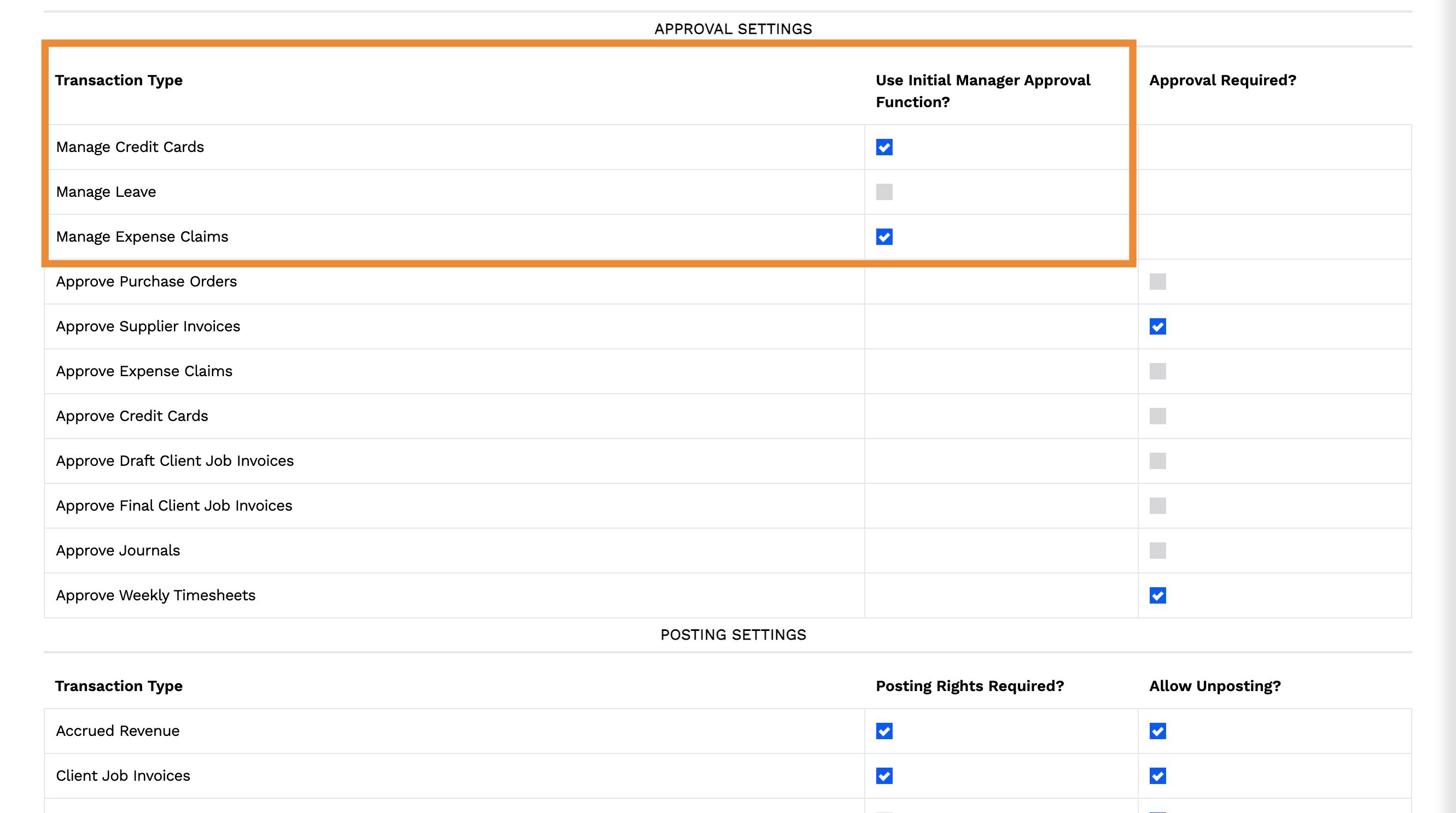1456x813 pixels.
Task: Uncheck Manage Credit Cards initial manager approval
Action: point(884,147)
